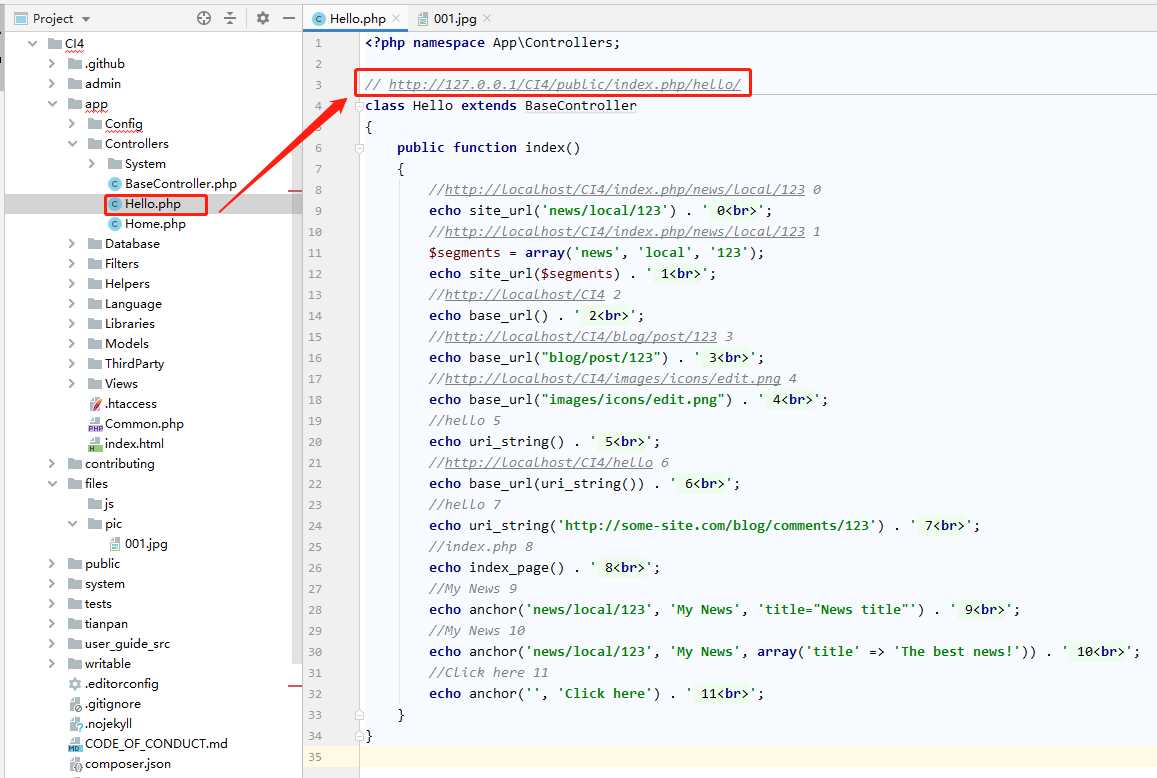The image size is (1157, 778).
Task: Close the Hello.php tab
Action: [396, 18]
